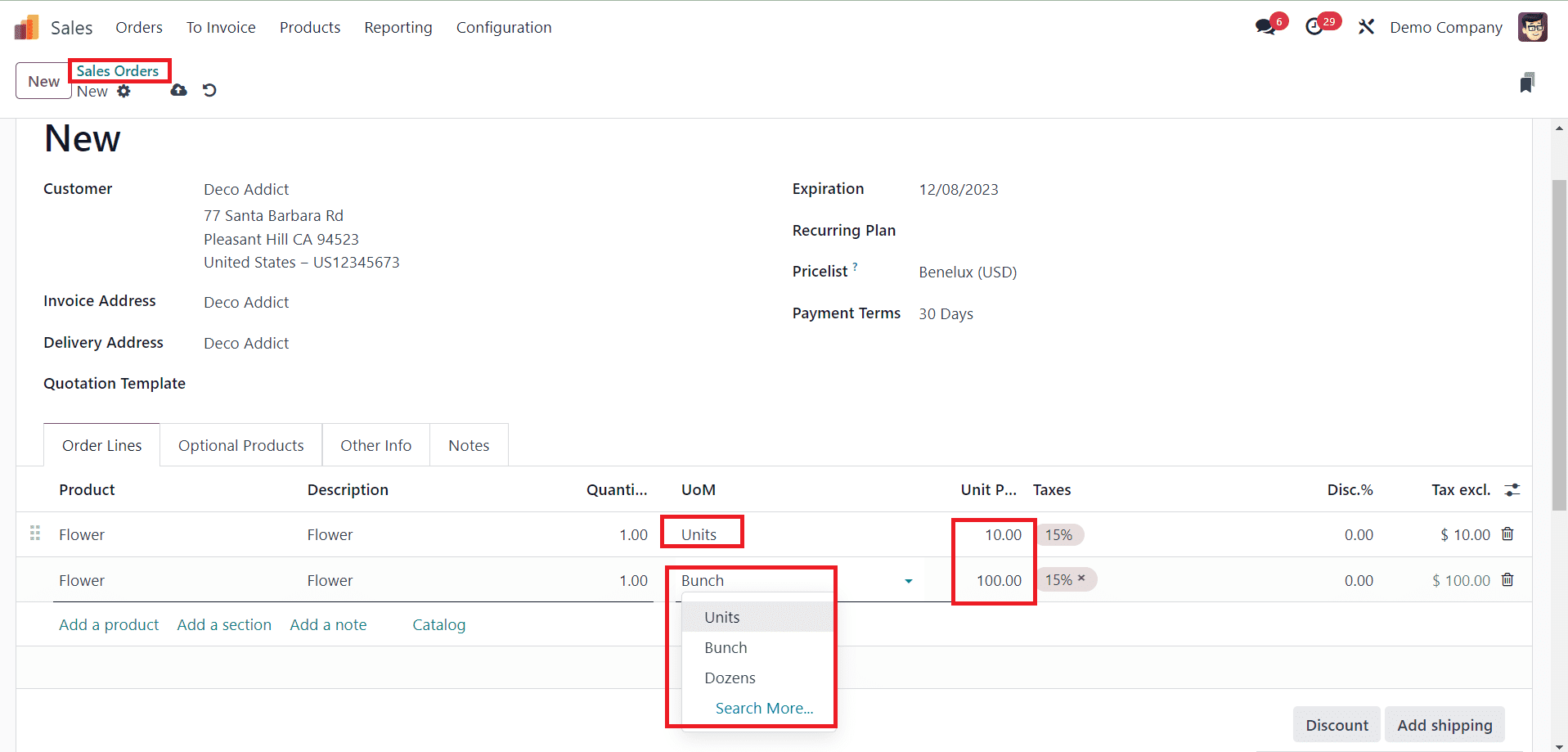This screenshot has width=1568, height=752.
Task: Open the Configuration menu
Action: [x=504, y=27]
